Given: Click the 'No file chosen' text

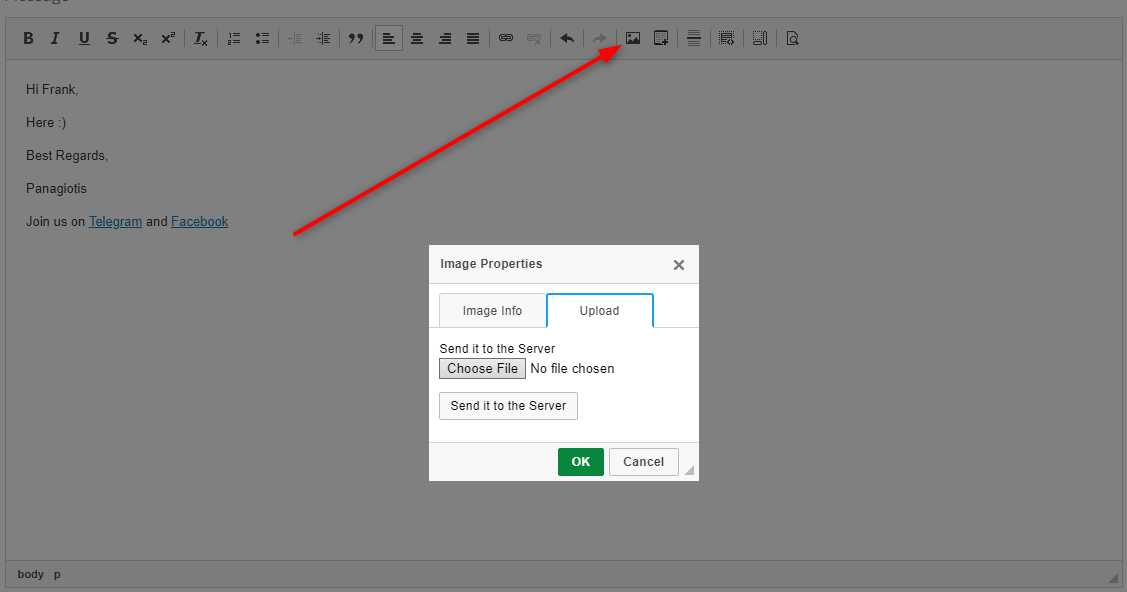Looking at the screenshot, I should click(x=572, y=369).
